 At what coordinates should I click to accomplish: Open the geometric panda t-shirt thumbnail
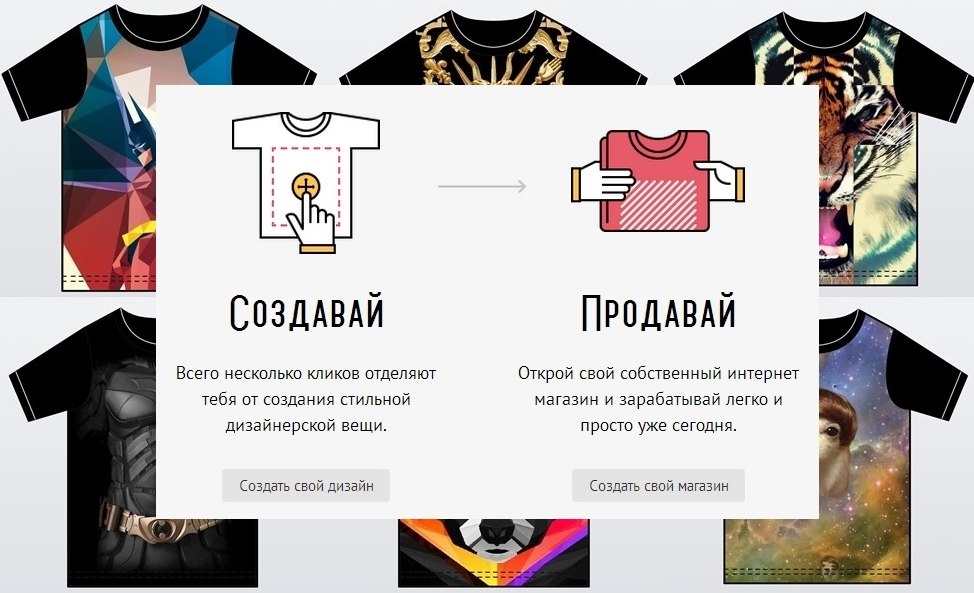[494, 552]
